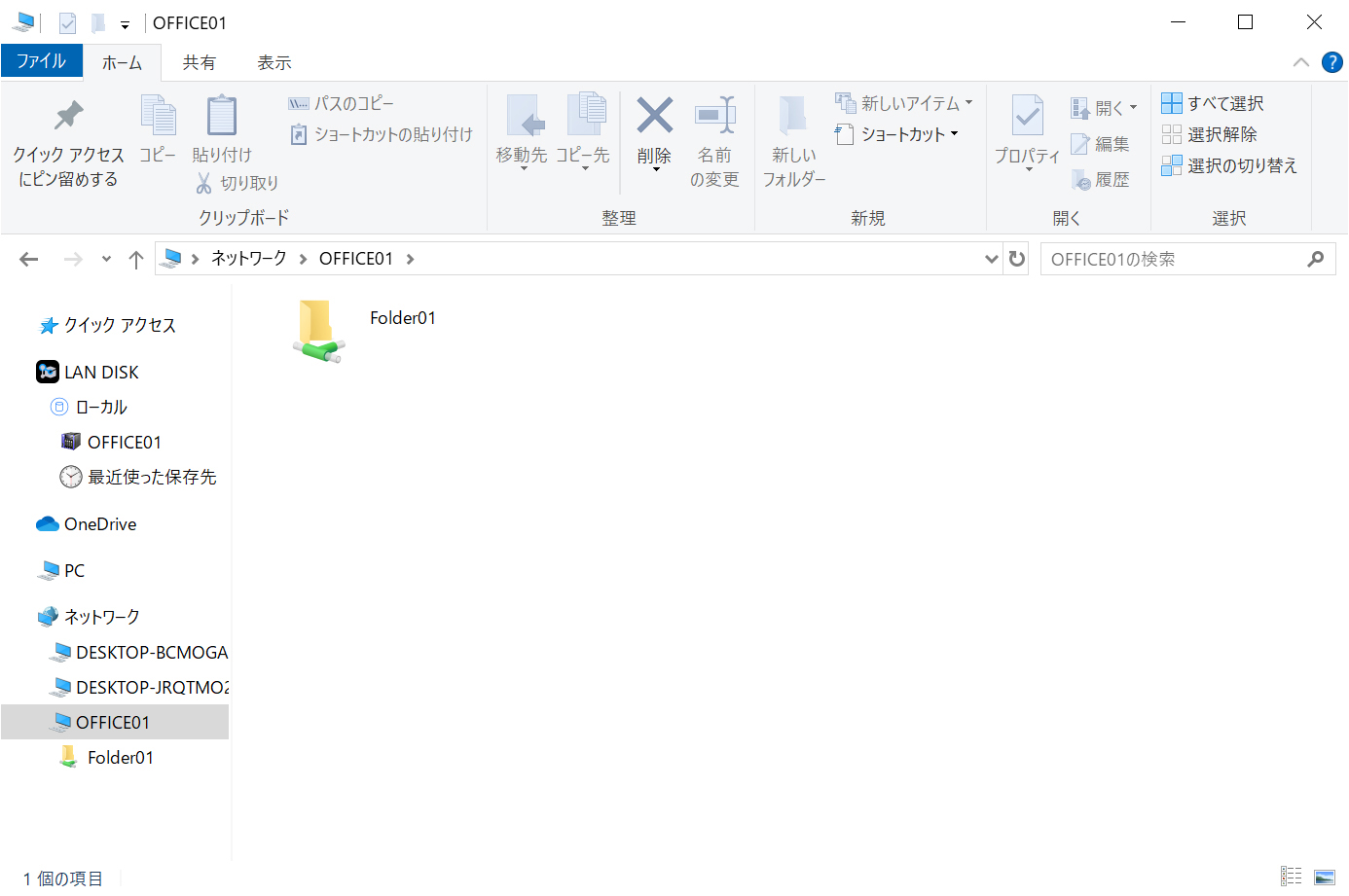The image size is (1349, 896).
Task: Create New folder (新しいフォルダー)
Action: pyautogui.click(x=794, y=142)
